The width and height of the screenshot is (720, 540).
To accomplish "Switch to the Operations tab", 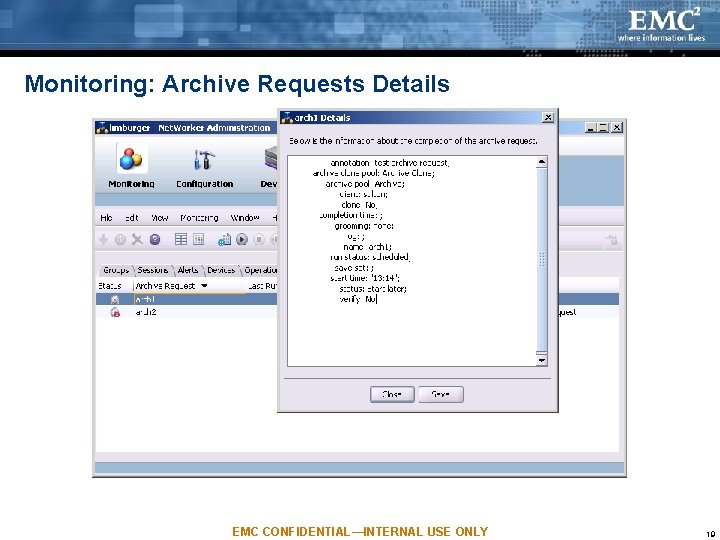I will 260,270.
